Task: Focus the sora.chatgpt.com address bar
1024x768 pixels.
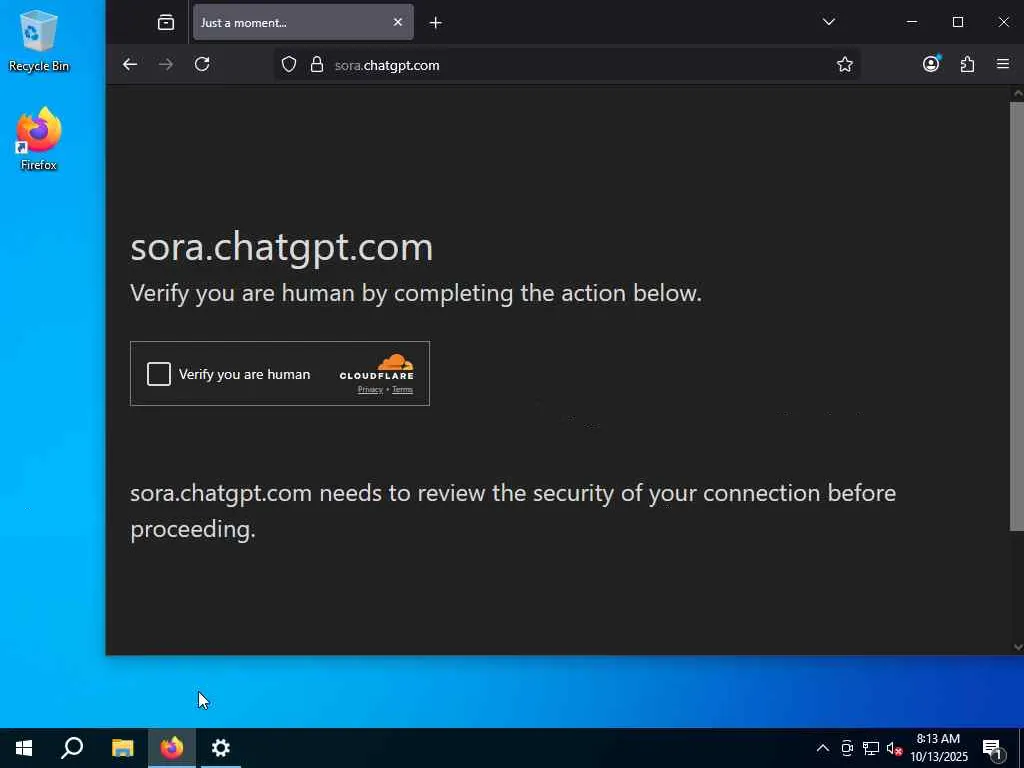Action: coord(568,65)
